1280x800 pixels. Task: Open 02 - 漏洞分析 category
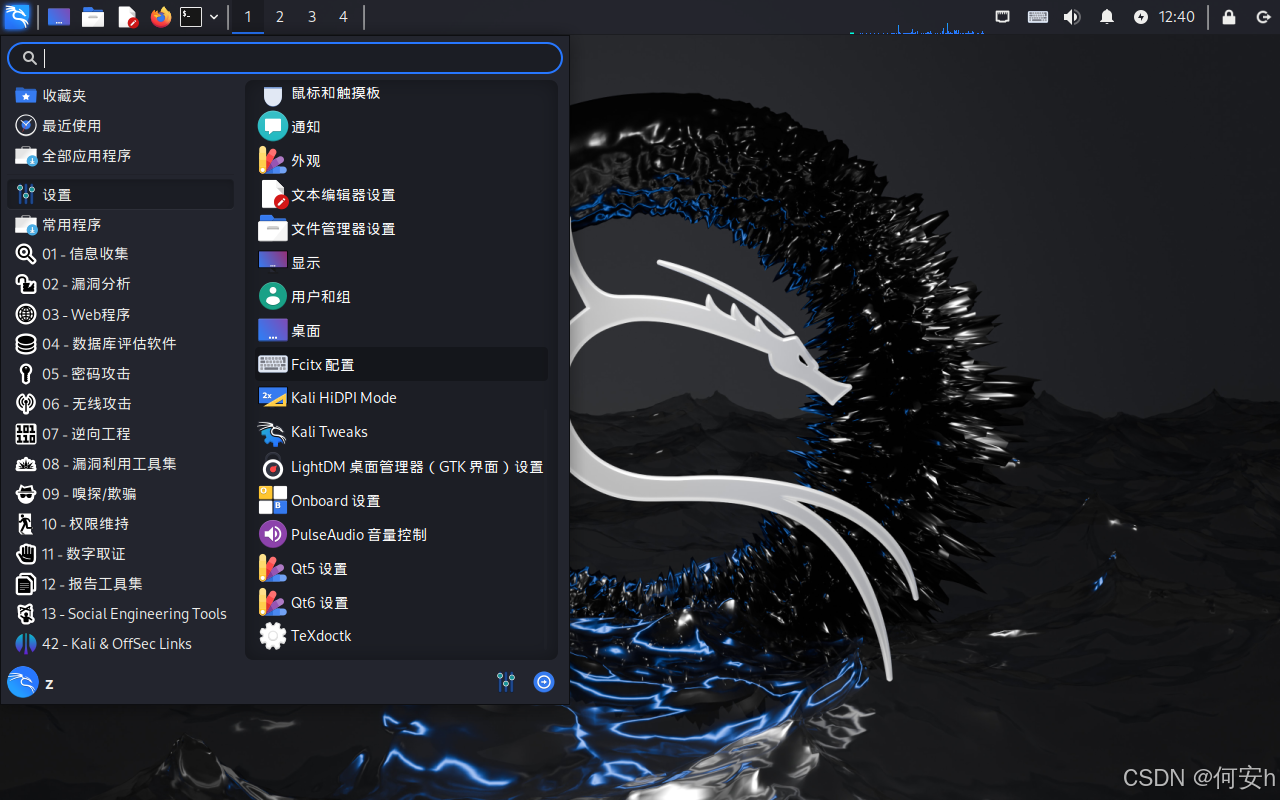120,284
